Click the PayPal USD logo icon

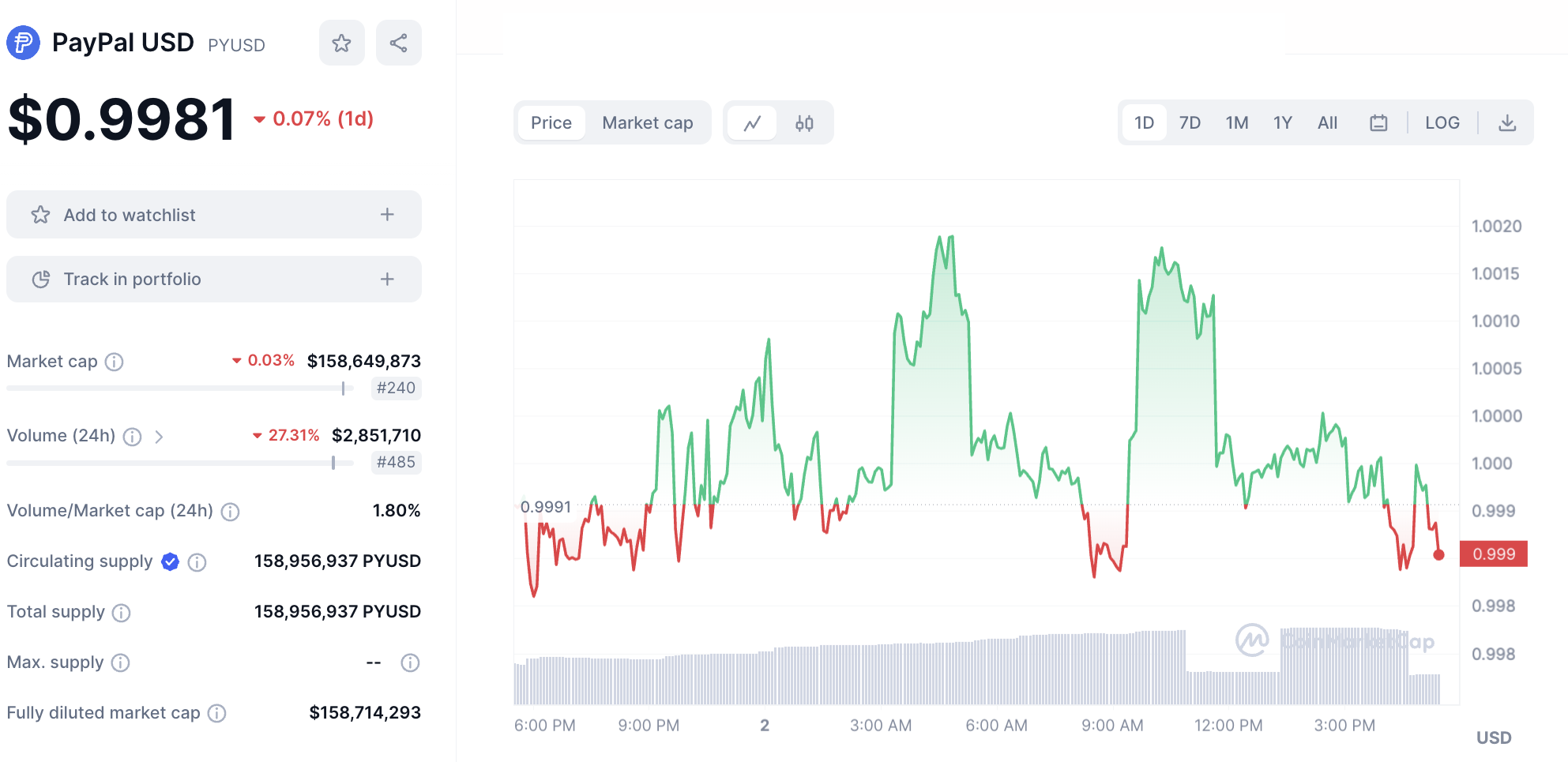23,43
